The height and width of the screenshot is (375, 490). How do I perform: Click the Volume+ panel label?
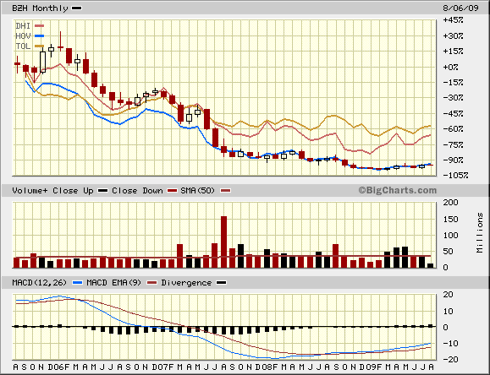point(30,191)
